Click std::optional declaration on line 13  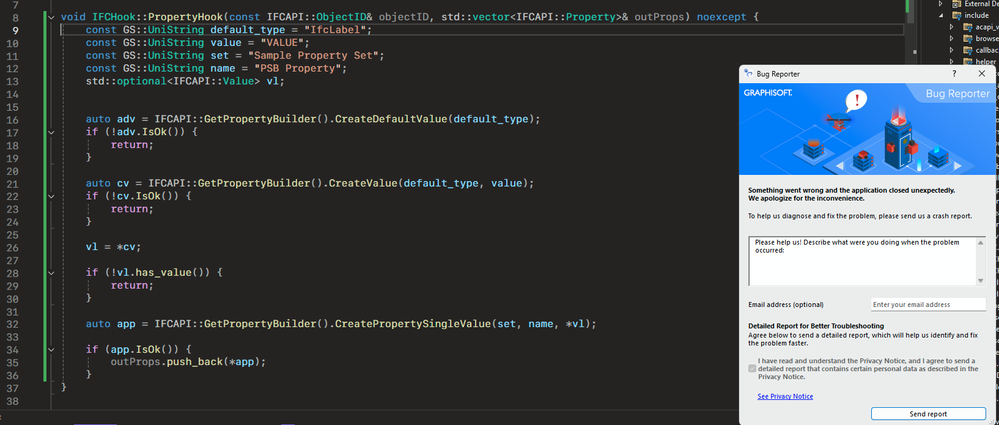point(185,81)
